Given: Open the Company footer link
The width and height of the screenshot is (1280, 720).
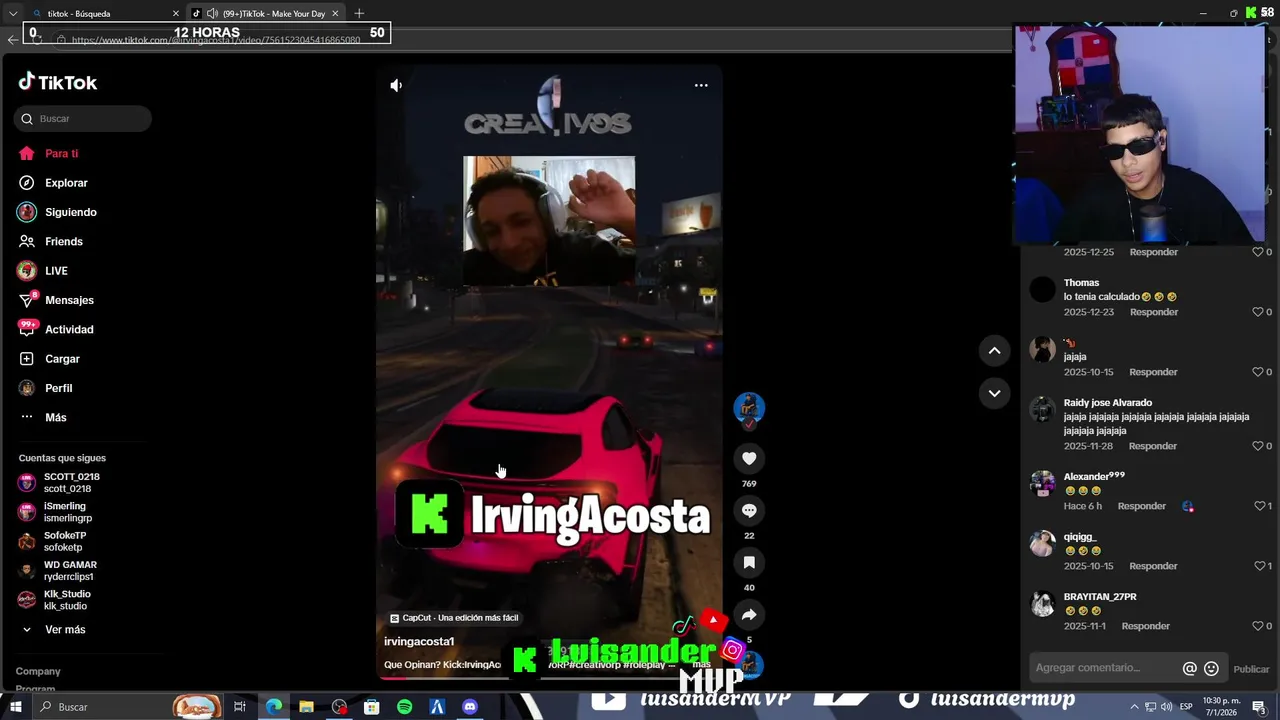Looking at the screenshot, I should coord(38,671).
